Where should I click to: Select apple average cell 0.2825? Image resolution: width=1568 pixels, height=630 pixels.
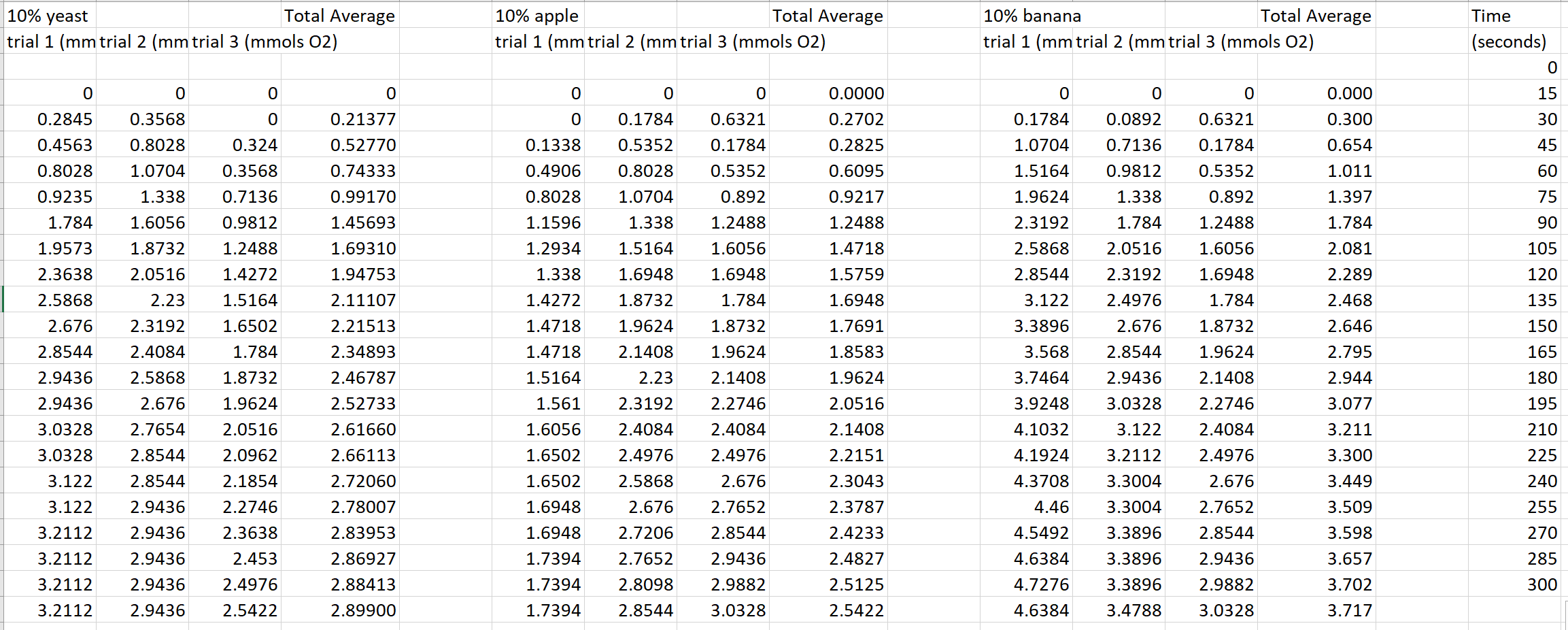(828, 145)
